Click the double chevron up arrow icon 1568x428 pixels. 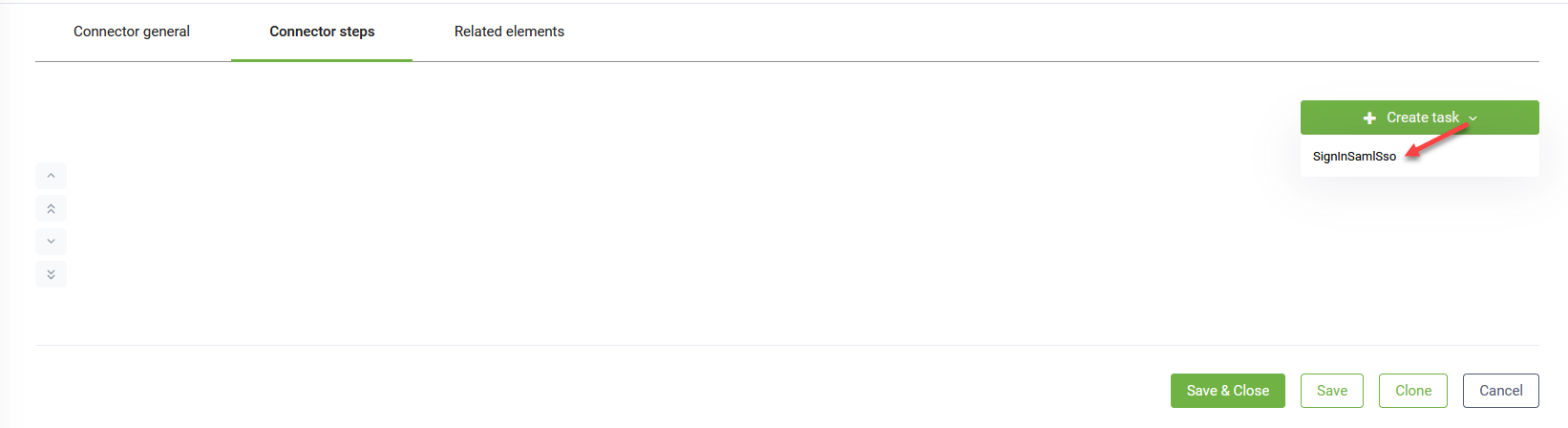[x=51, y=208]
